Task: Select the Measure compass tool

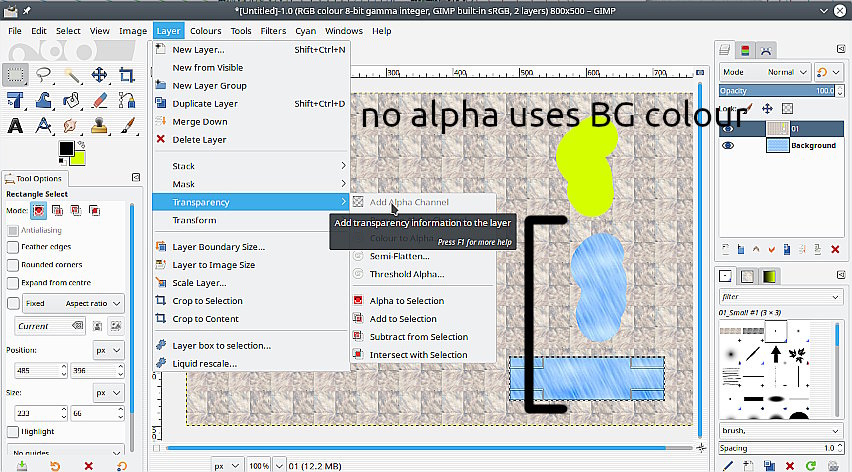Action: pos(43,125)
